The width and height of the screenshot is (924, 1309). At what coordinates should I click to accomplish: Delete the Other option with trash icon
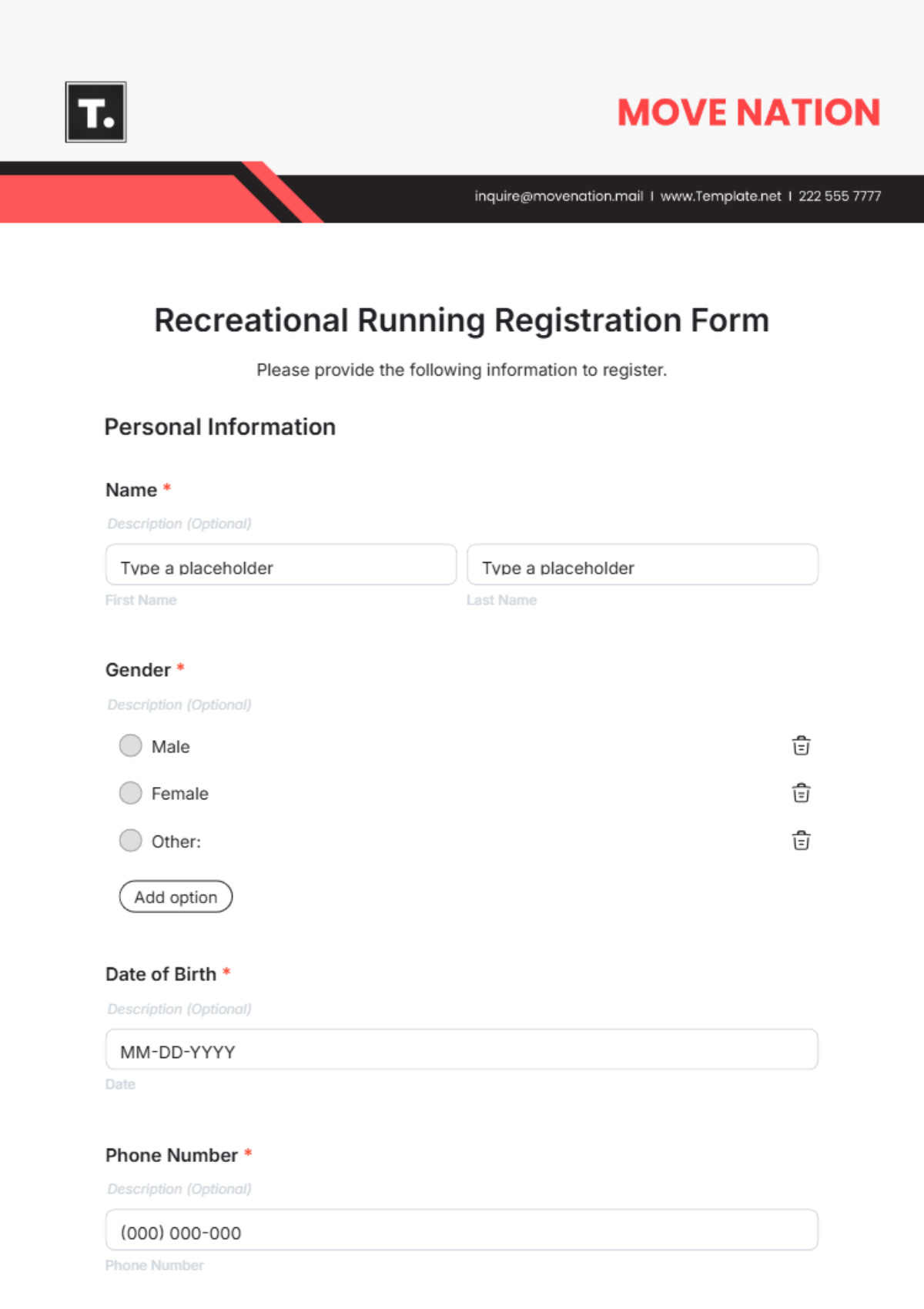pos(801,840)
